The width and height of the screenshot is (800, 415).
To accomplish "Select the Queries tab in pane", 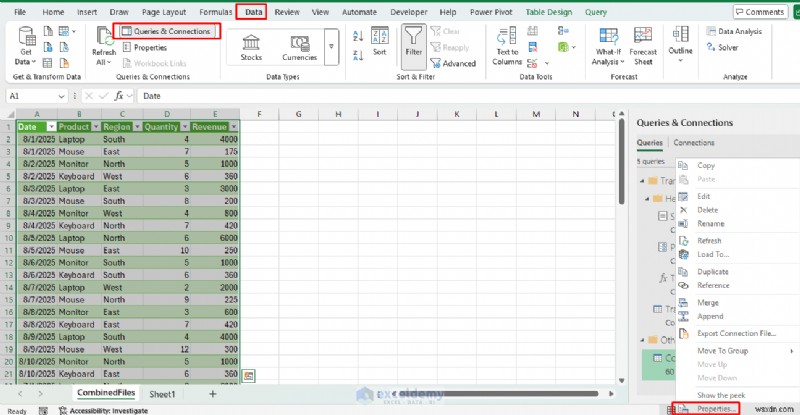I will (649, 143).
